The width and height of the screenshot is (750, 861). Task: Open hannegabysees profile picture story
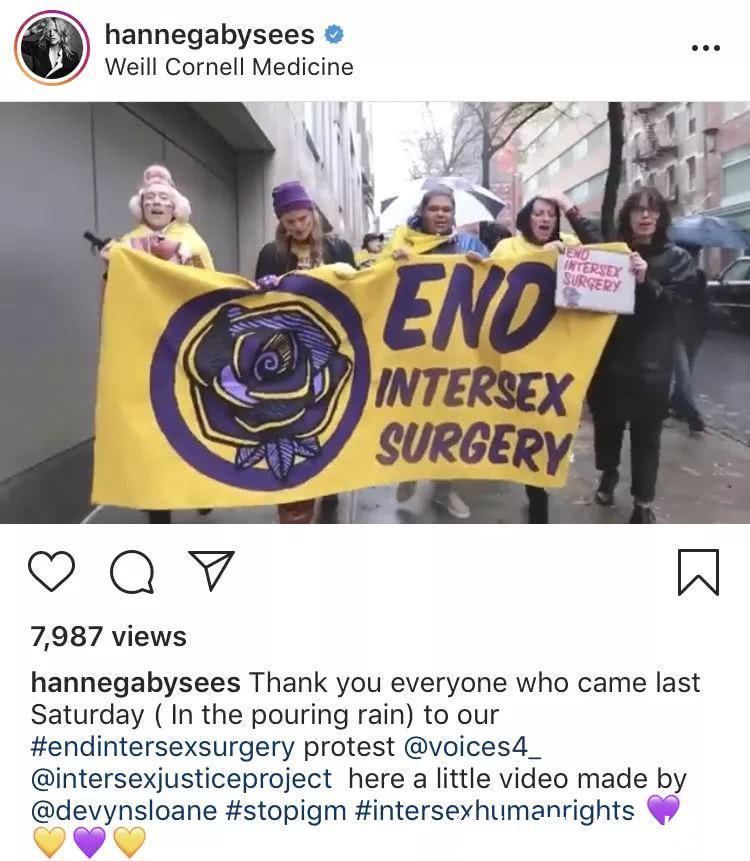point(52,48)
